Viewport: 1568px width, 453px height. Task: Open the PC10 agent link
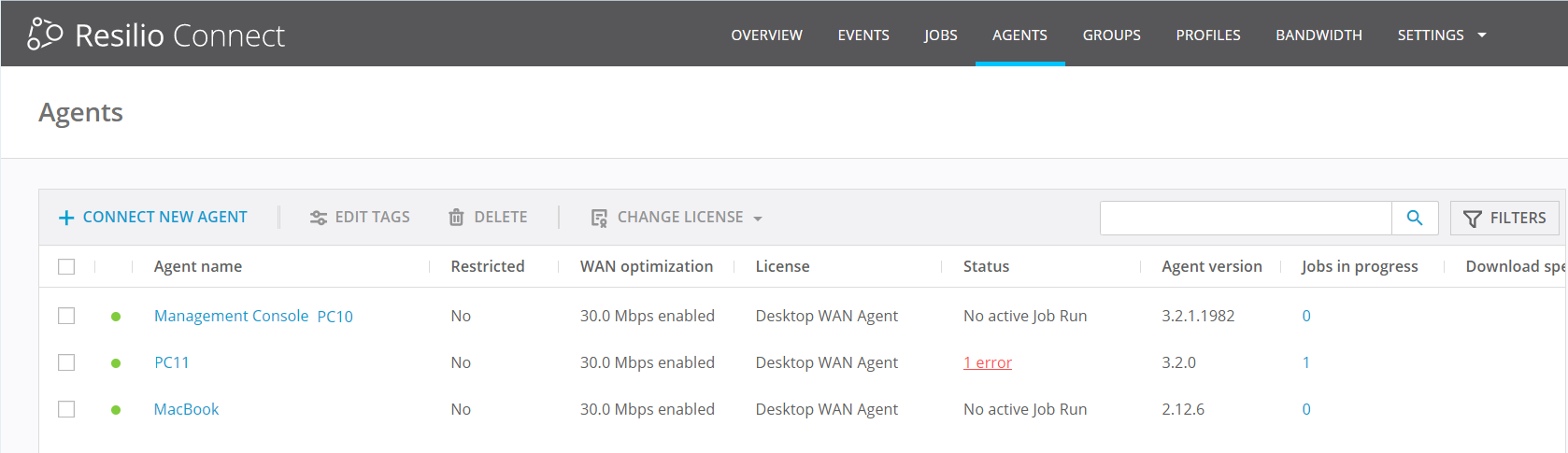coord(335,317)
